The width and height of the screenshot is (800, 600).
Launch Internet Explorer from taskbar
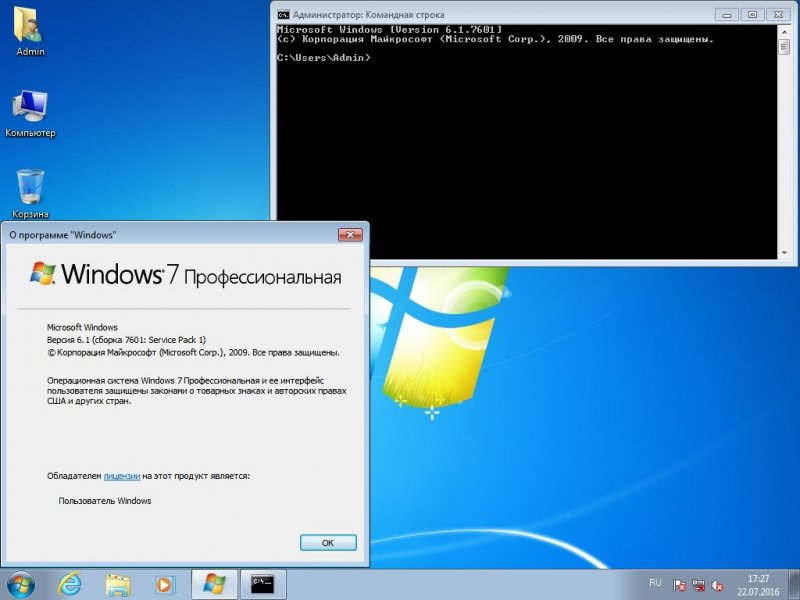[x=69, y=585]
